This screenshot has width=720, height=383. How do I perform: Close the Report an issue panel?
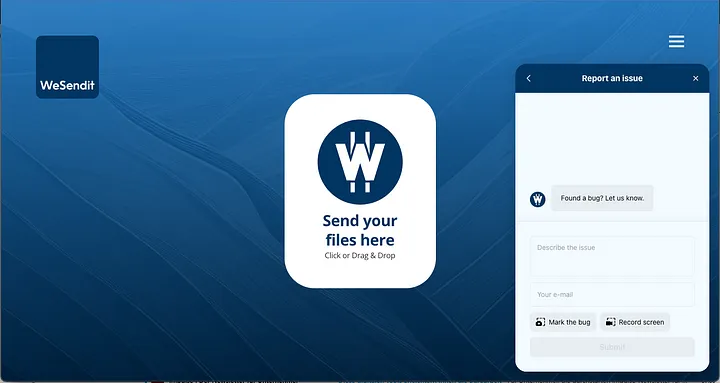(x=696, y=79)
